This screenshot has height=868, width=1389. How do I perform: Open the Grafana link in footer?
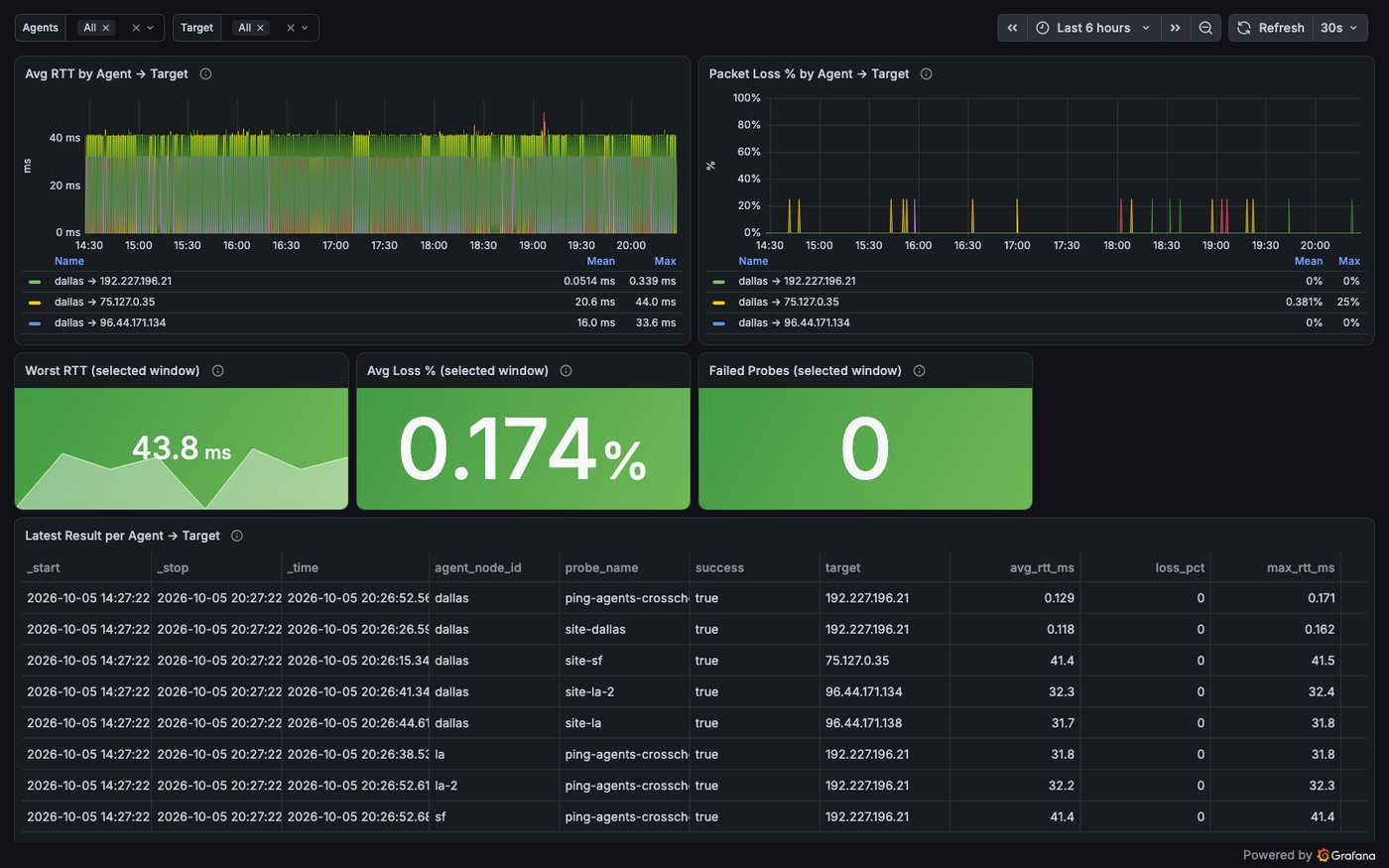pos(1346,855)
